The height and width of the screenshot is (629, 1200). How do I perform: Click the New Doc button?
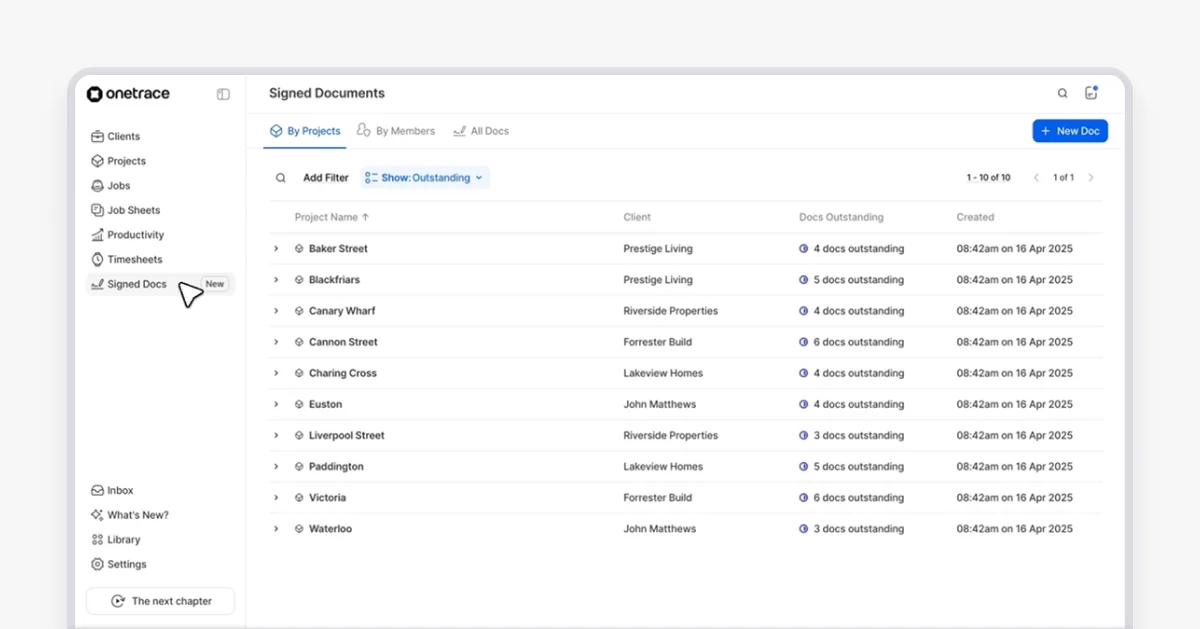[x=1070, y=131]
